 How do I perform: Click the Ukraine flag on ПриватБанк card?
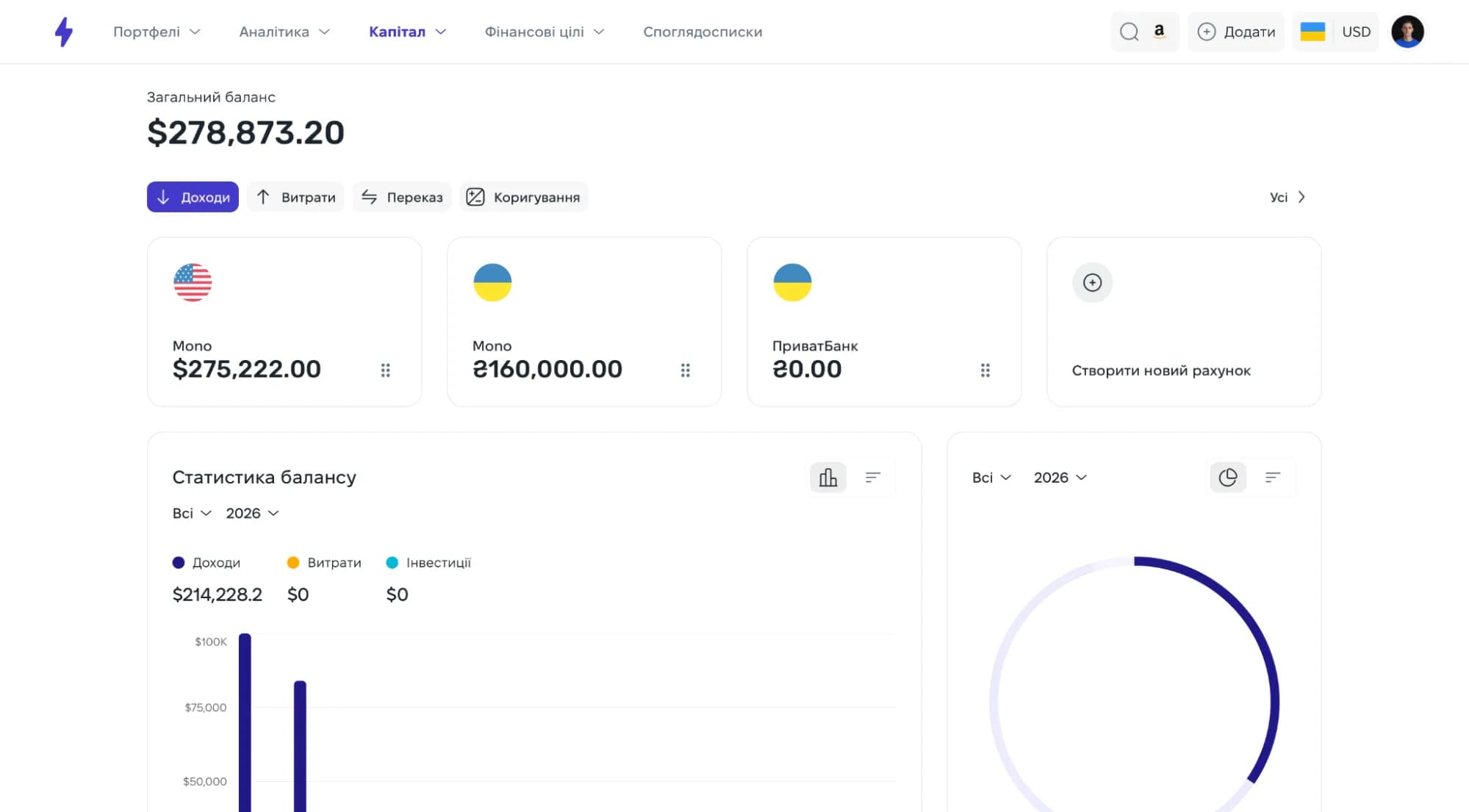click(x=792, y=282)
